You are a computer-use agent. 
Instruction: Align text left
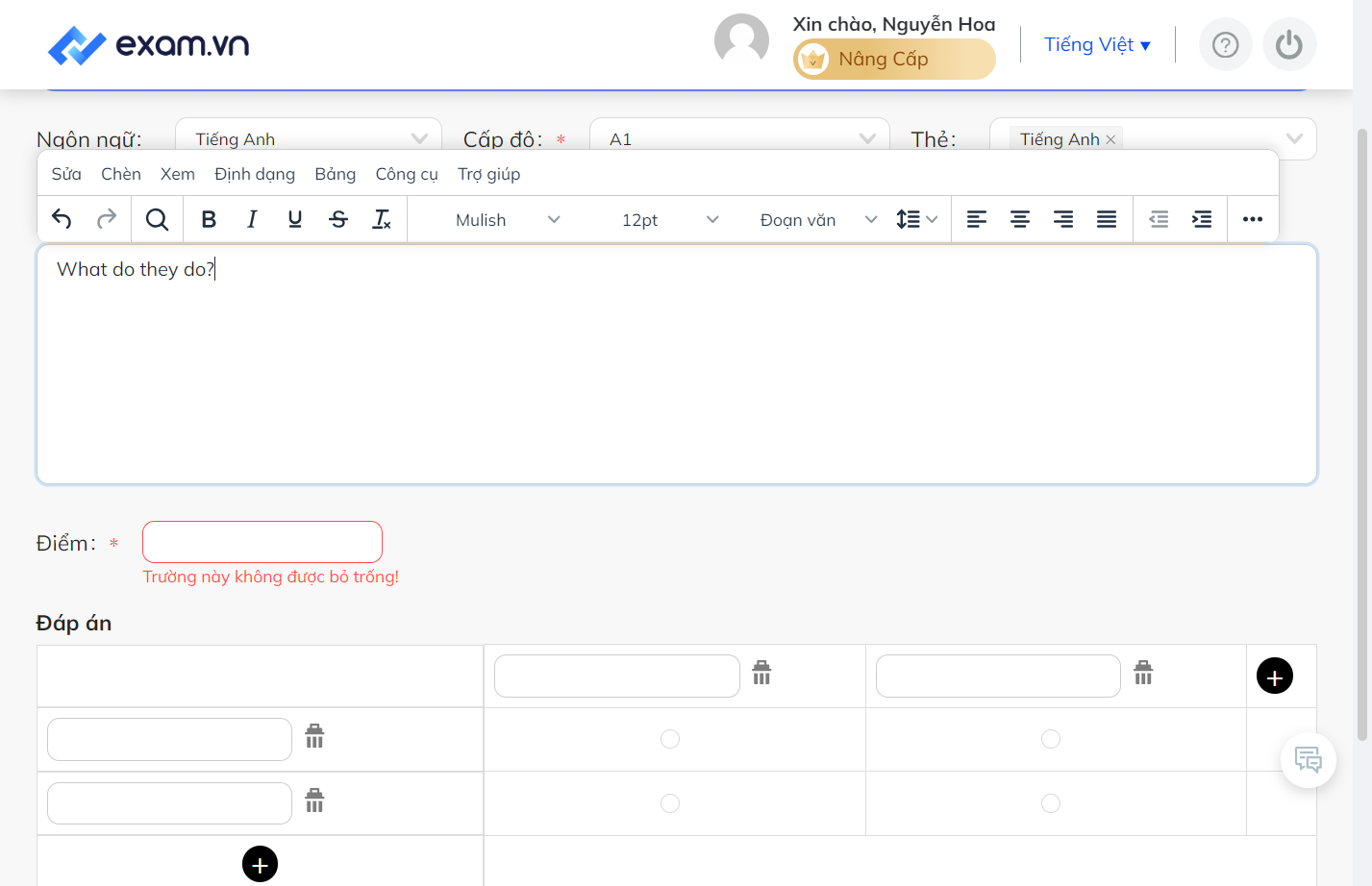pos(977,219)
